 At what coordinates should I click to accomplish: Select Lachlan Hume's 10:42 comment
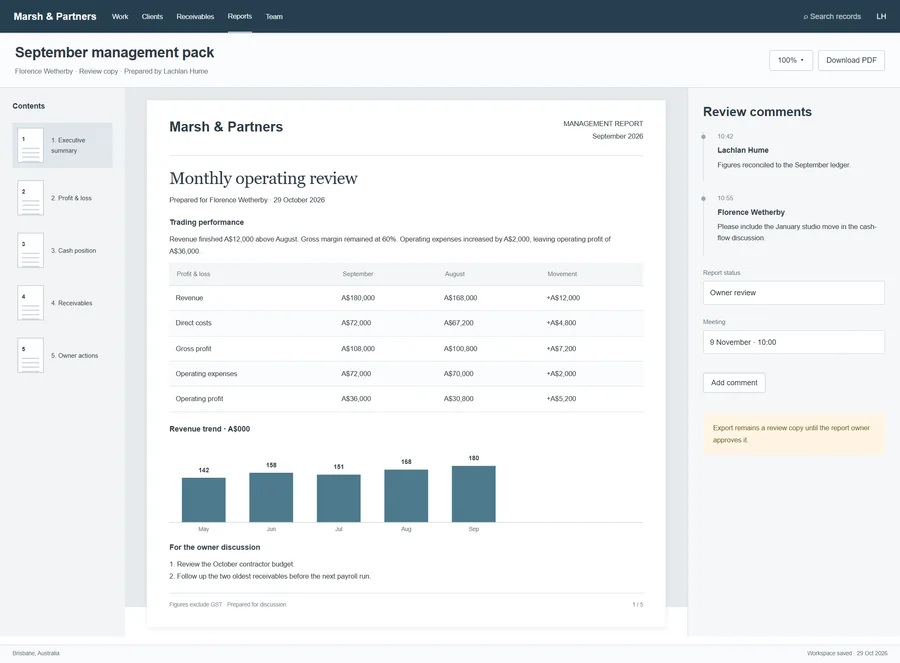click(x=795, y=152)
